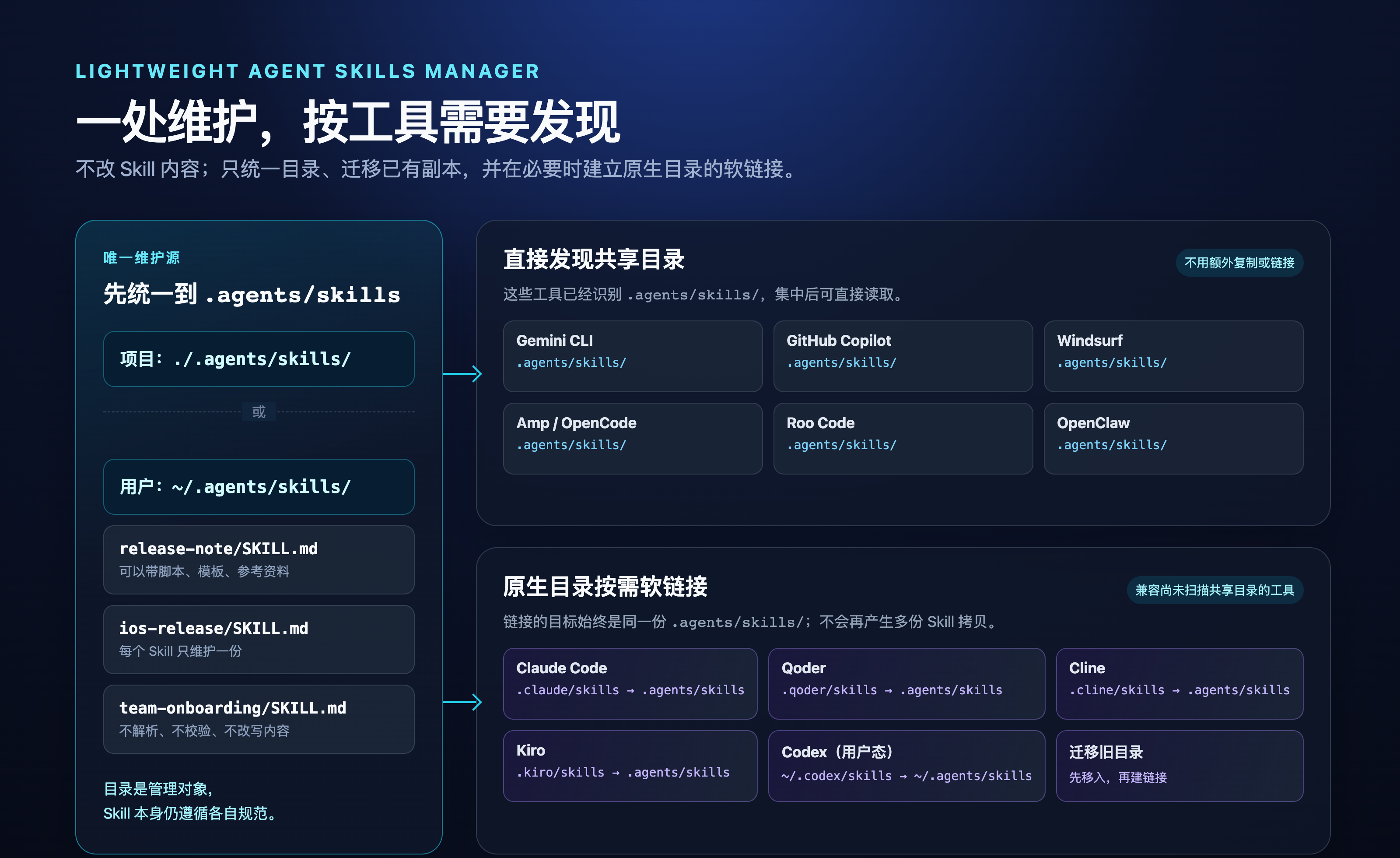Open the Windsurf card
The width and height of the screenshot is (1400, 858).
click(1173, 356)
